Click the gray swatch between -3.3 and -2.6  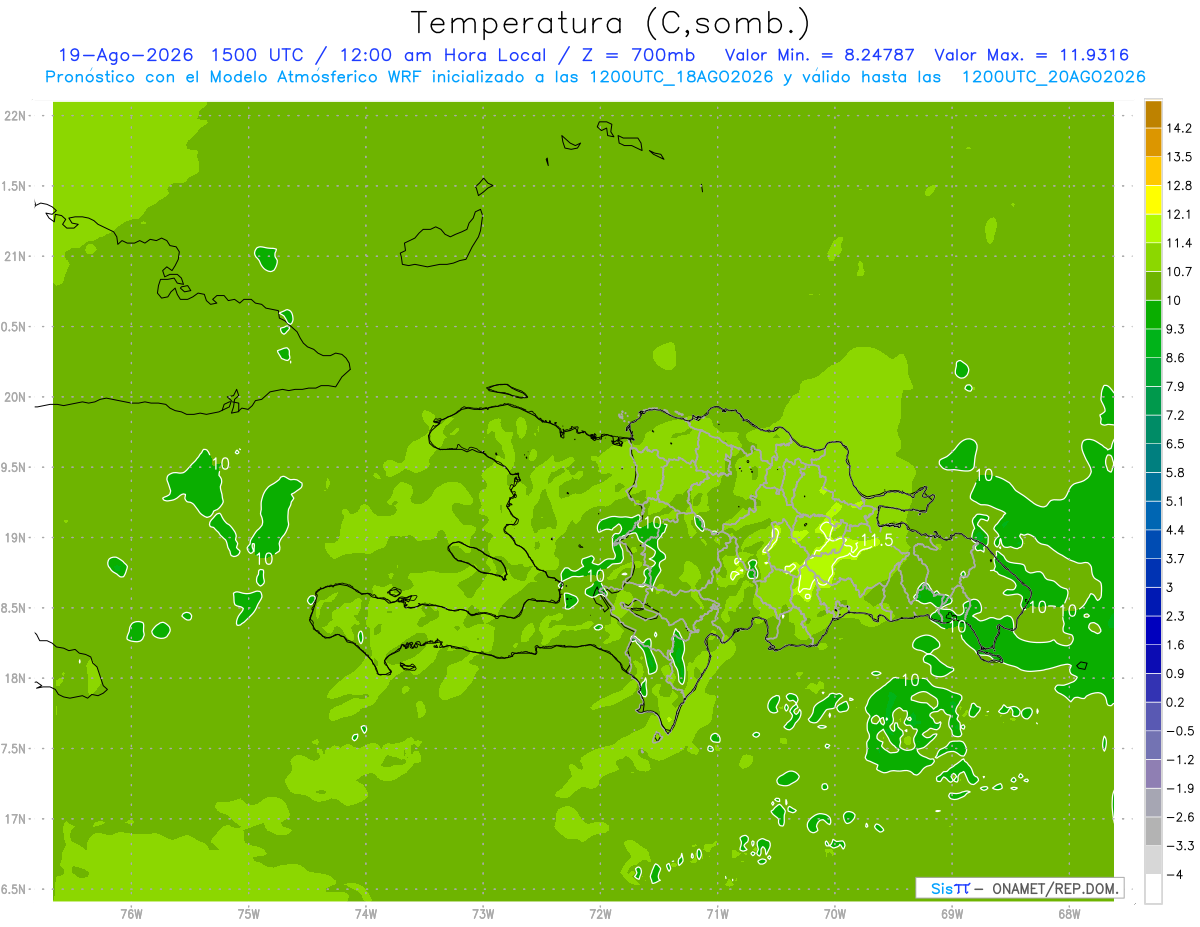(1153, 831)
